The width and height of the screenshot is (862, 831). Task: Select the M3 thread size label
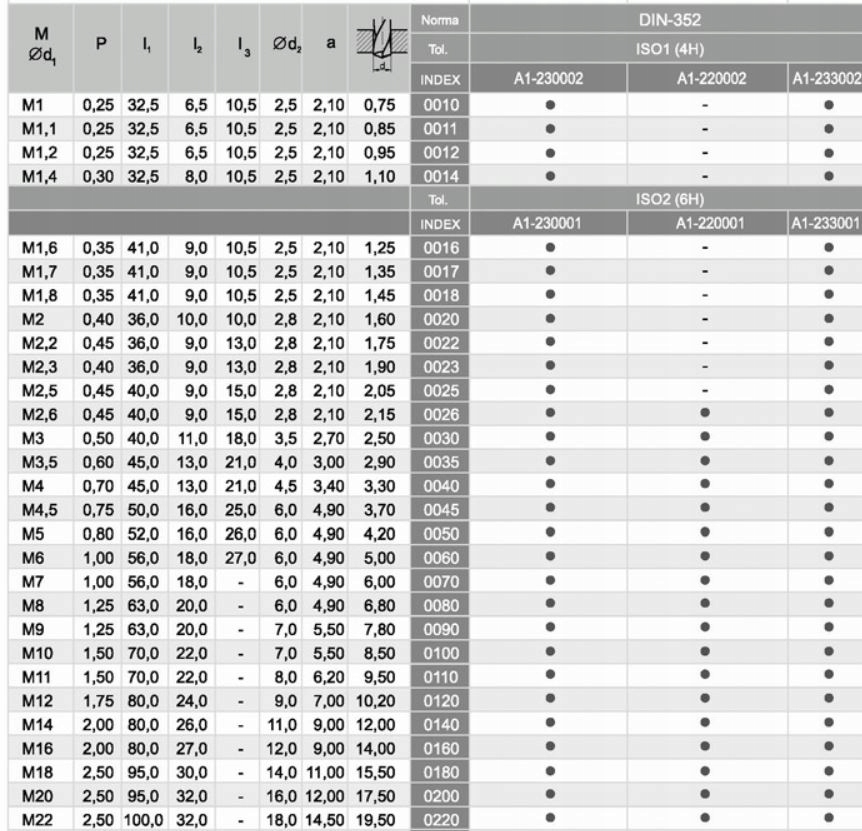32,439
